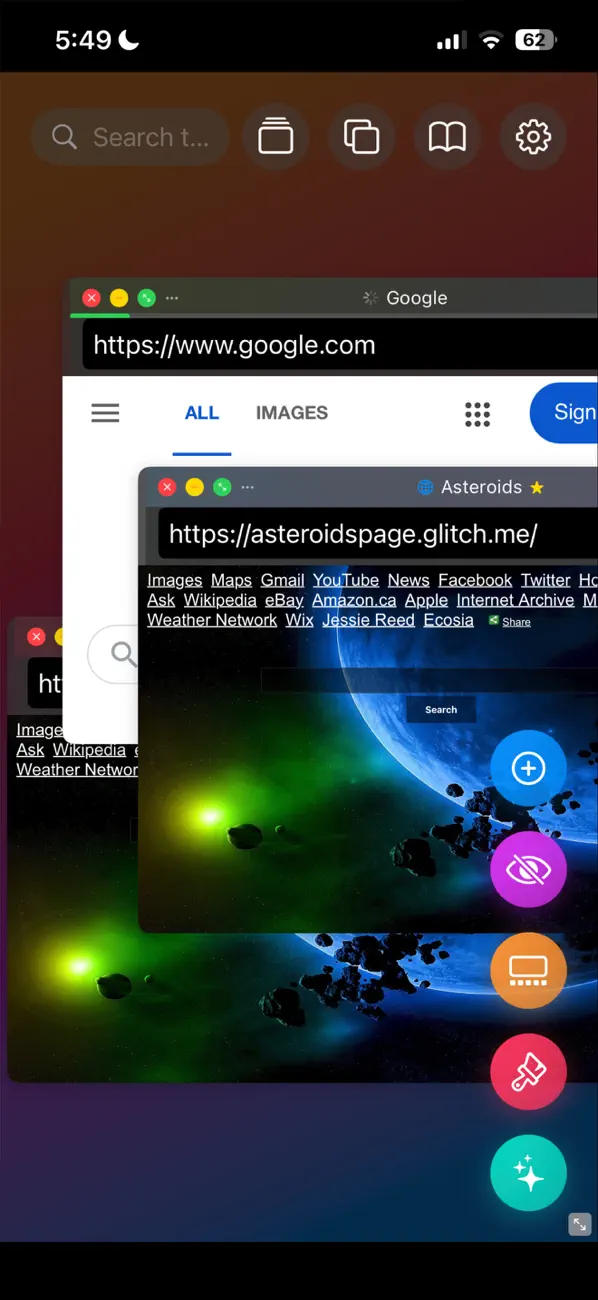Open the settings gear icon
598x1300 pixels.
[533, 137]
